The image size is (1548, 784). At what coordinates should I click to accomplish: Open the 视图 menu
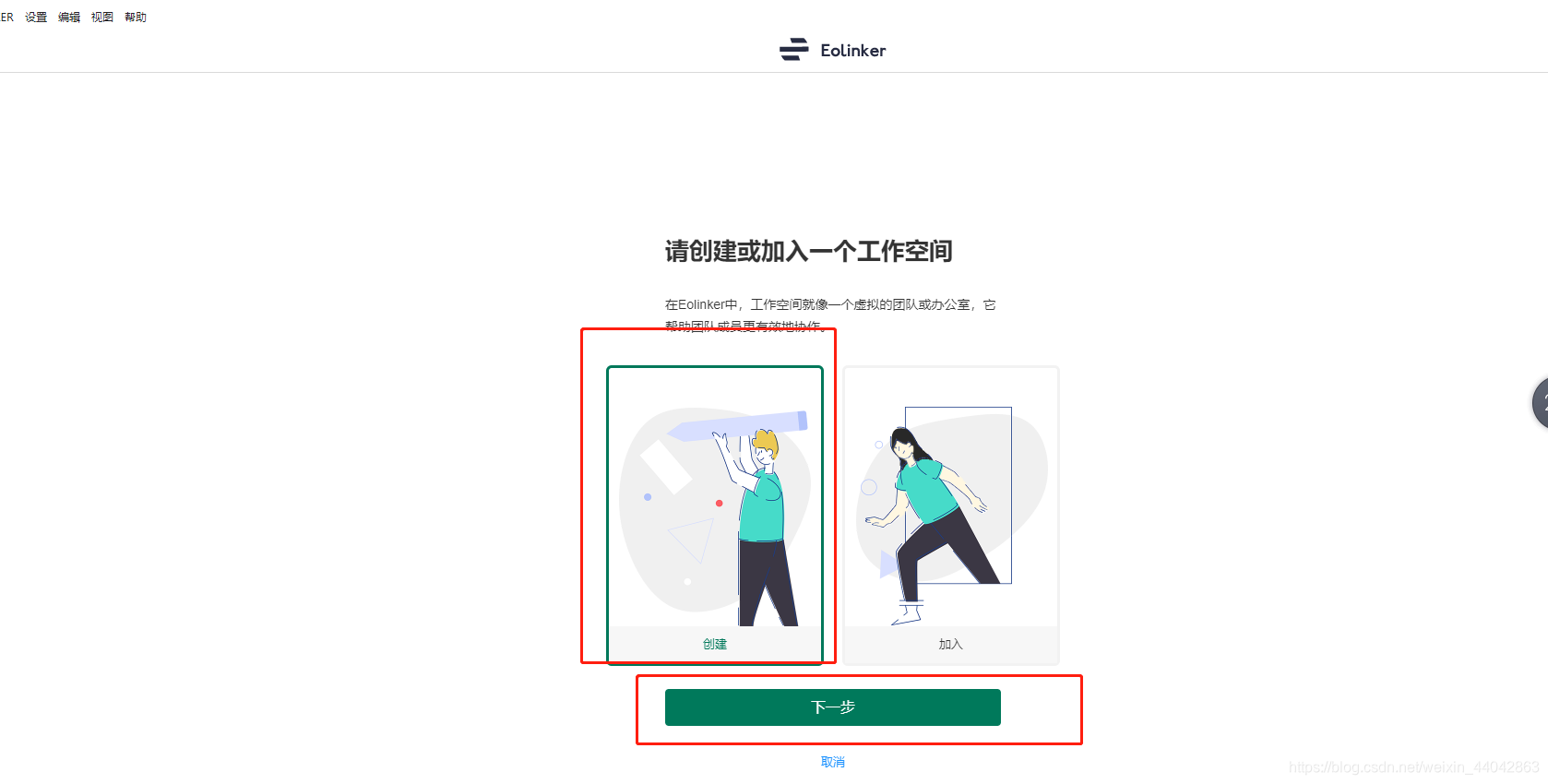(102, 17)
